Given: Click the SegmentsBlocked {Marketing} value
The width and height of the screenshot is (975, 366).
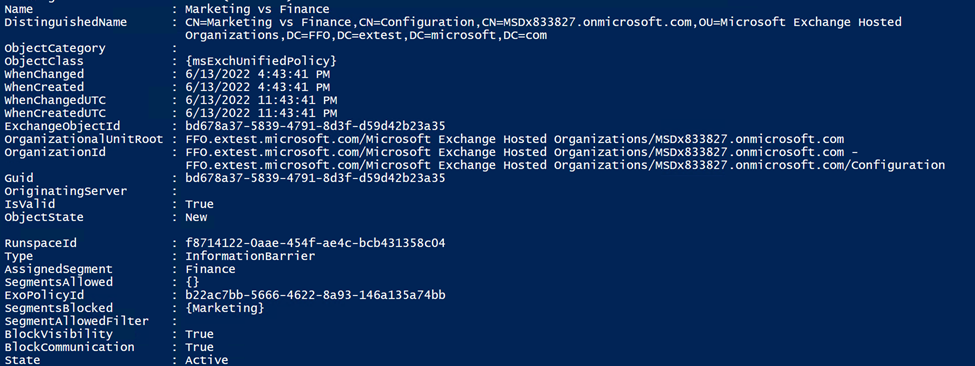Looking at the screenshot, I should coord(224,308).
